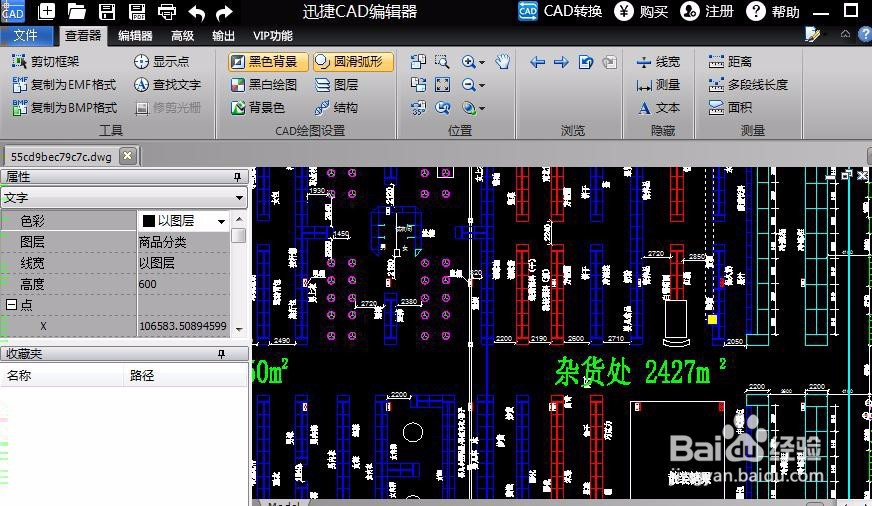This screenshot has height=506, width=872.
Task: Click the black 以图层 color swatch
Action: point(148,221)
